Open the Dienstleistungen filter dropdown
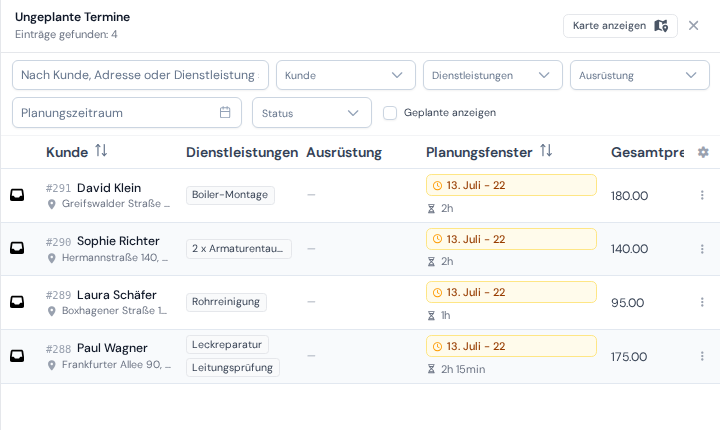 [x=493, y=75]
